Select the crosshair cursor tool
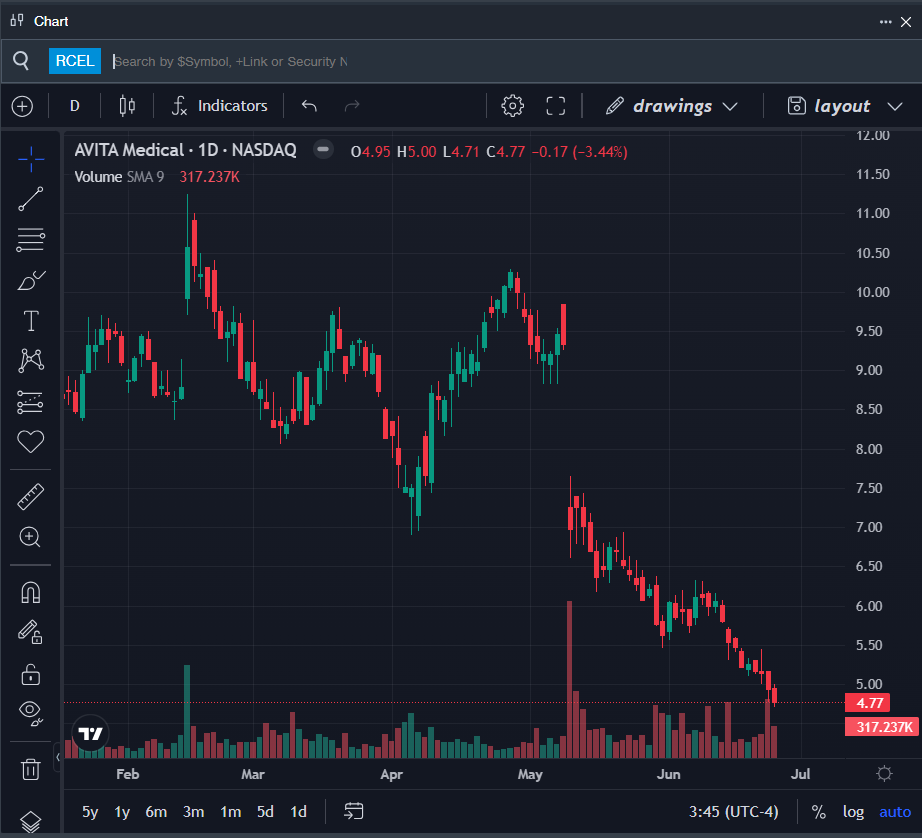Viewport: 922px width, 838px height. coord(31,159)
